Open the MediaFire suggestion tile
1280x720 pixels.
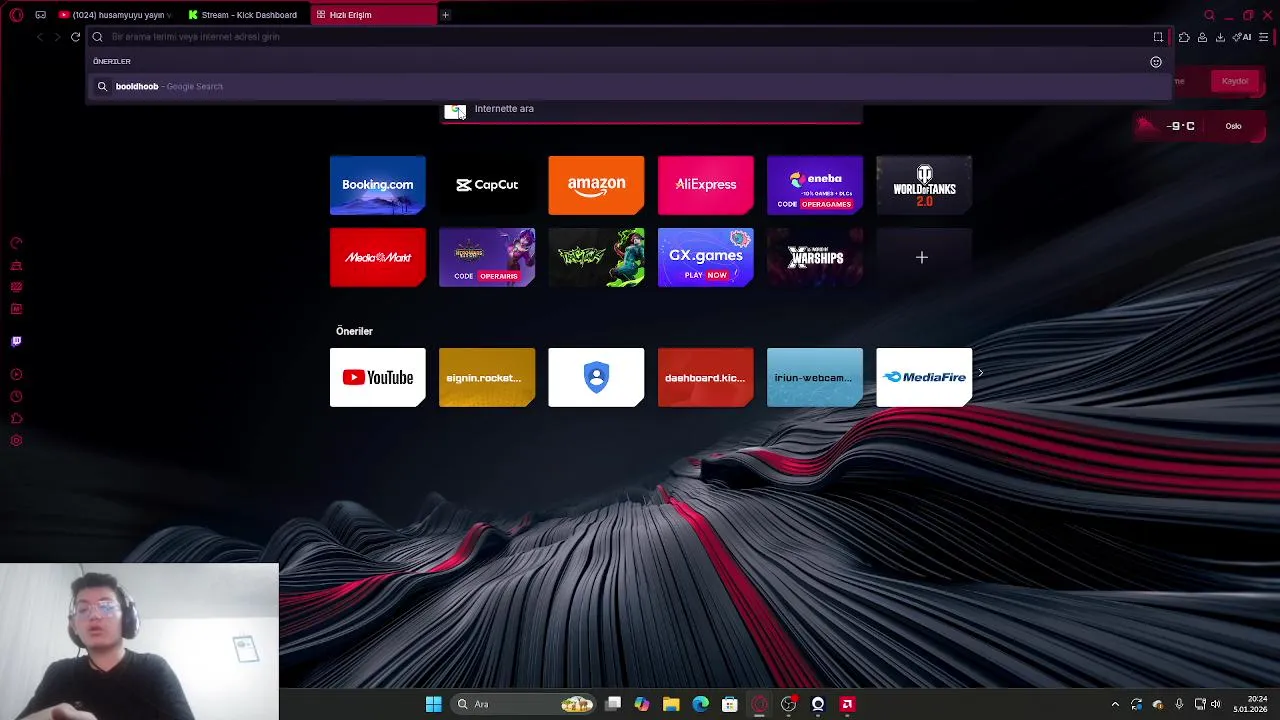click(x=924, y=377)
